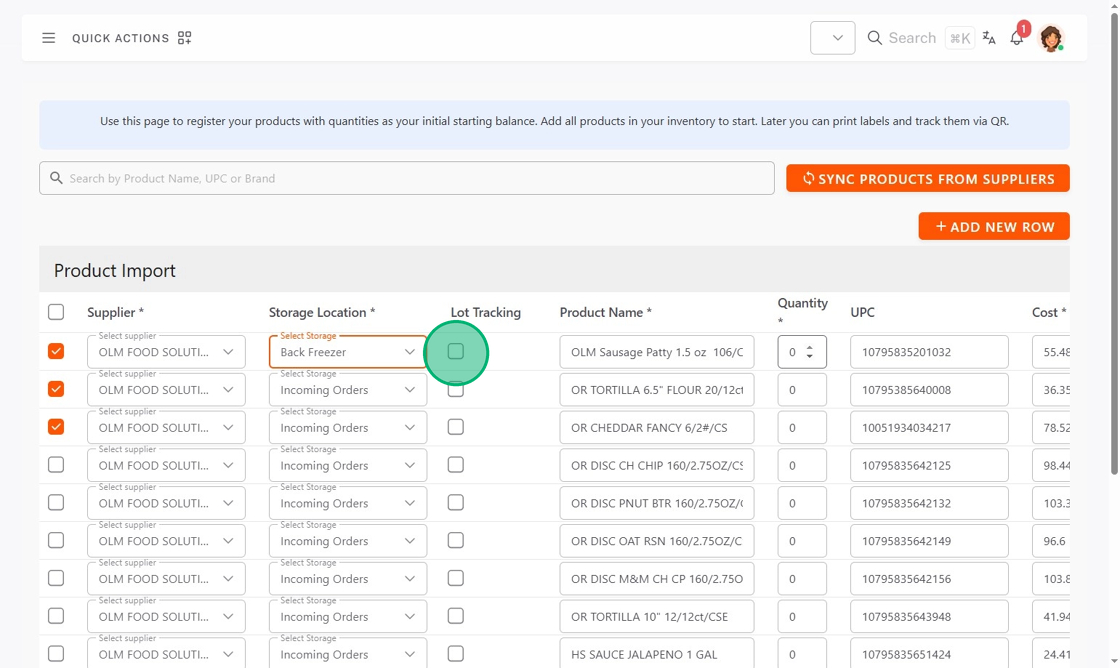Open the language translation icon
The width and height of the screenshot is (1120, 668).
coord(989,38)
